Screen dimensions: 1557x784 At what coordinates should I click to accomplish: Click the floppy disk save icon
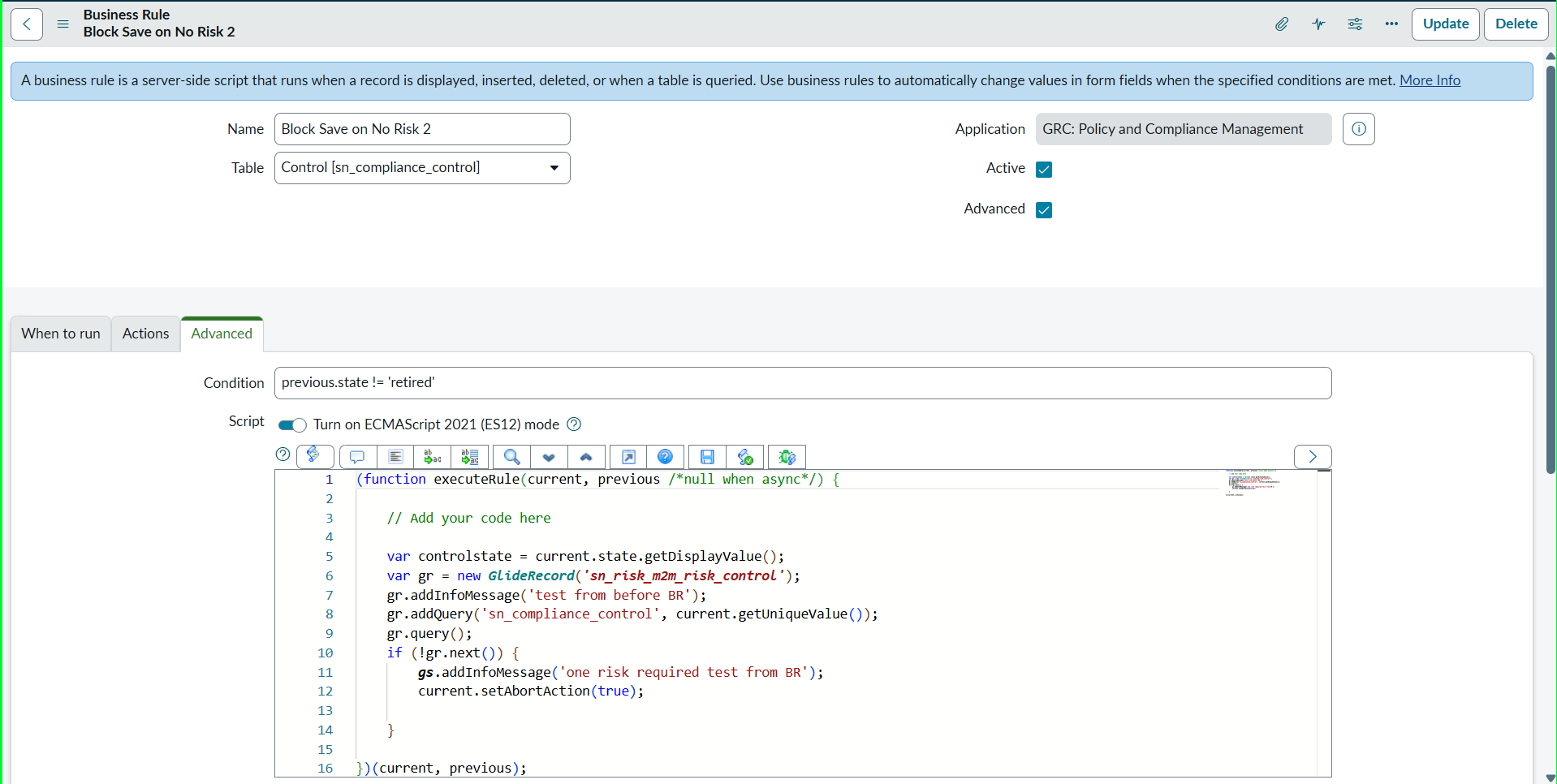pos(707,457)
